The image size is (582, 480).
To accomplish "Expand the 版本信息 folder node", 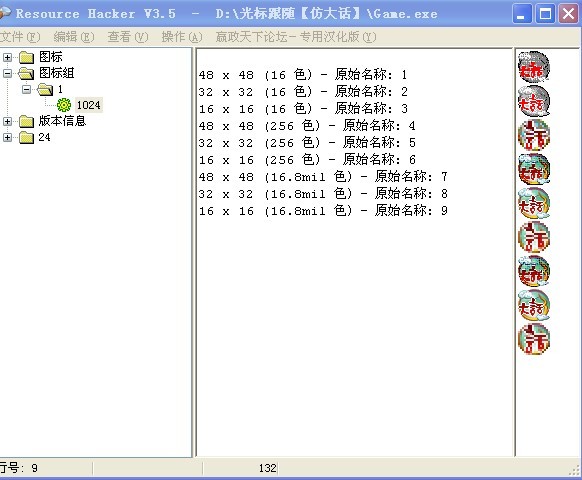I will (x=7, y=121).
